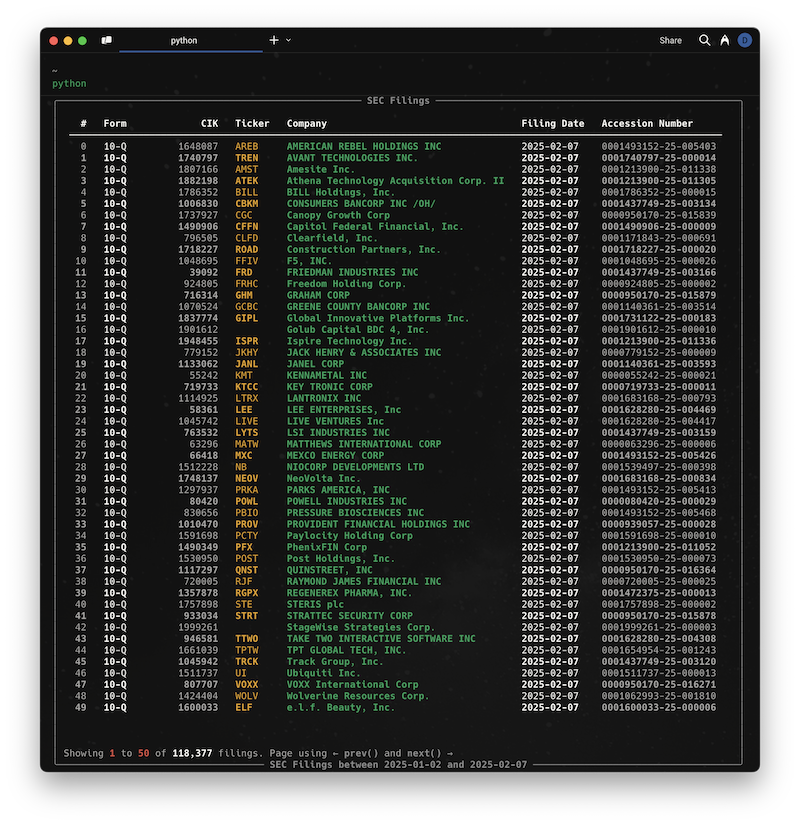Select STERIS plc company name

(x=315, y=604)
